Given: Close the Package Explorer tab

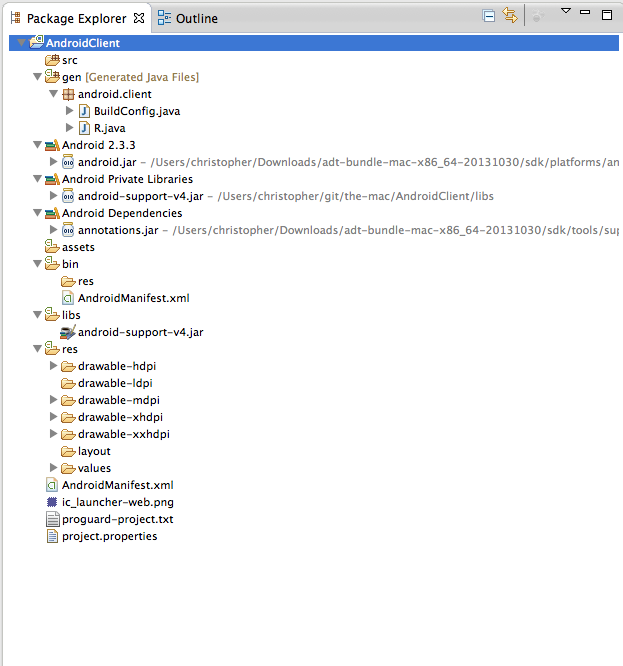Looking at the screenshot, I should coord(139,18).
